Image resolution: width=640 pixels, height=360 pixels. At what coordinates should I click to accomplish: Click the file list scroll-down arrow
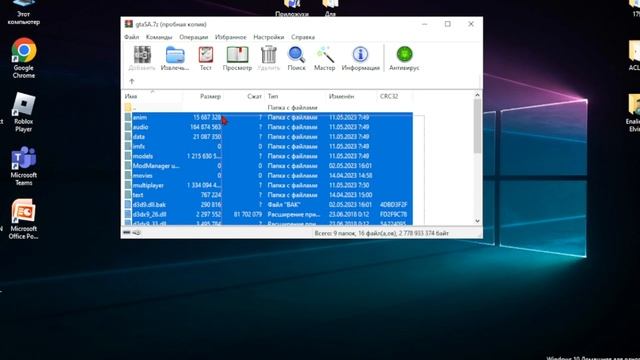pyautogui.click(x=477, y=221)
